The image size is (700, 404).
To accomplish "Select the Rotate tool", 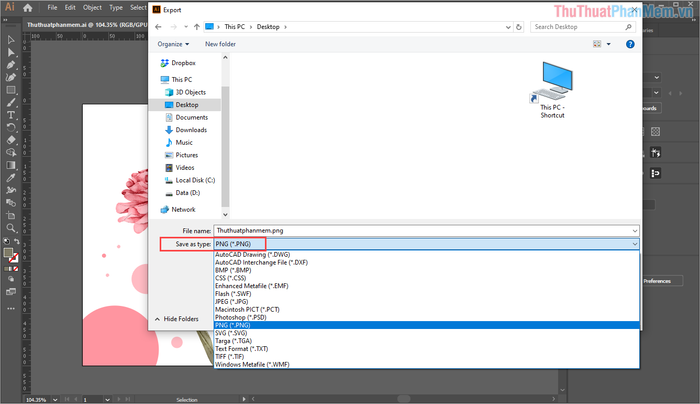I will (x=11, y=128).
